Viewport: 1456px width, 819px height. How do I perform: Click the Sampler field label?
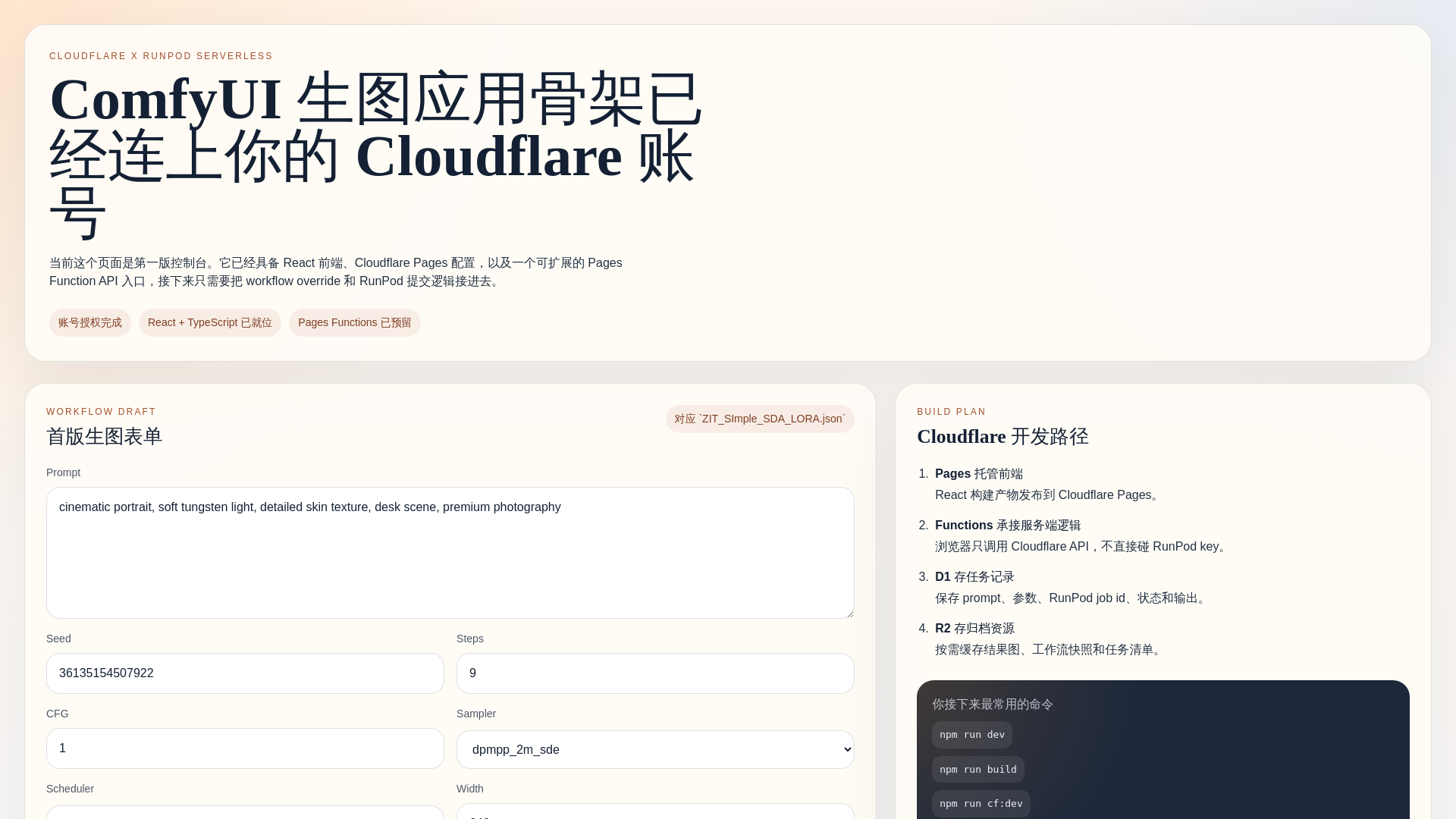coord(476,714)
